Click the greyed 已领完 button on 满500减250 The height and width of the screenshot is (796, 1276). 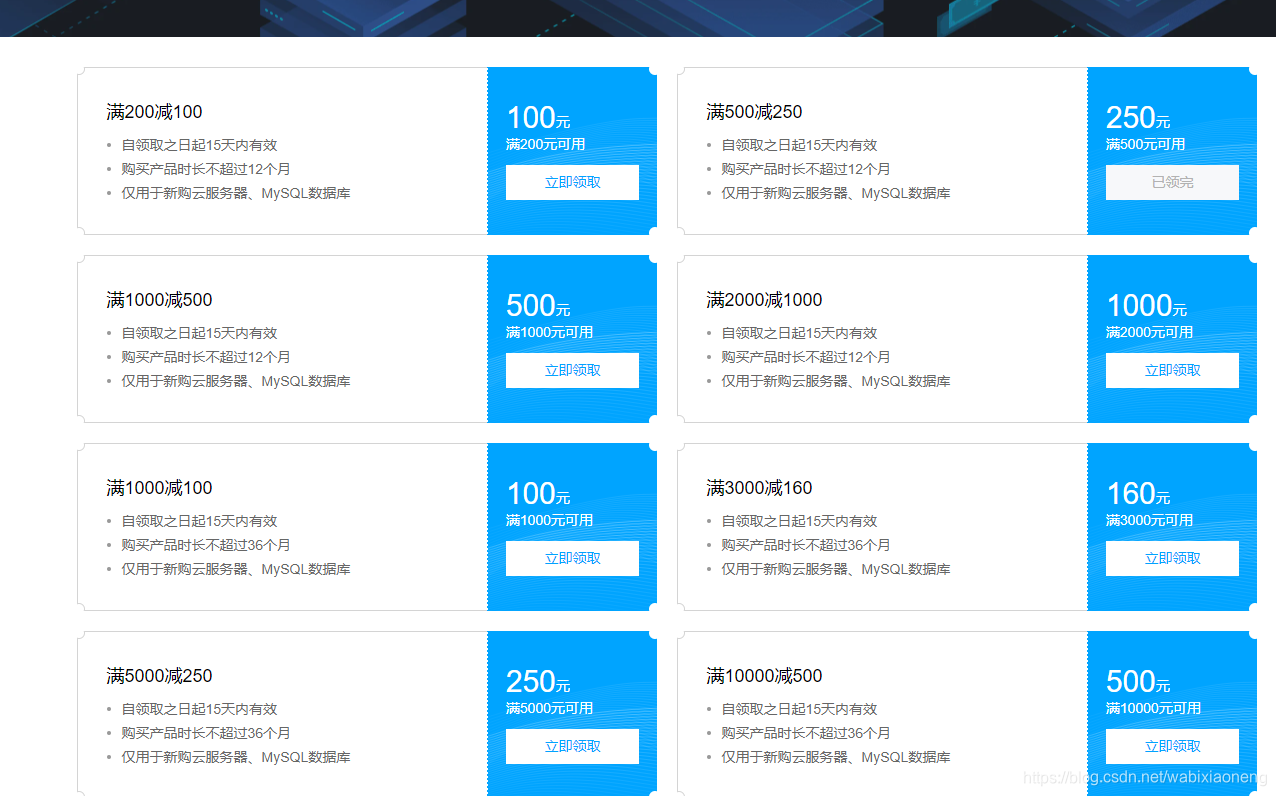tap(1172, 182)
